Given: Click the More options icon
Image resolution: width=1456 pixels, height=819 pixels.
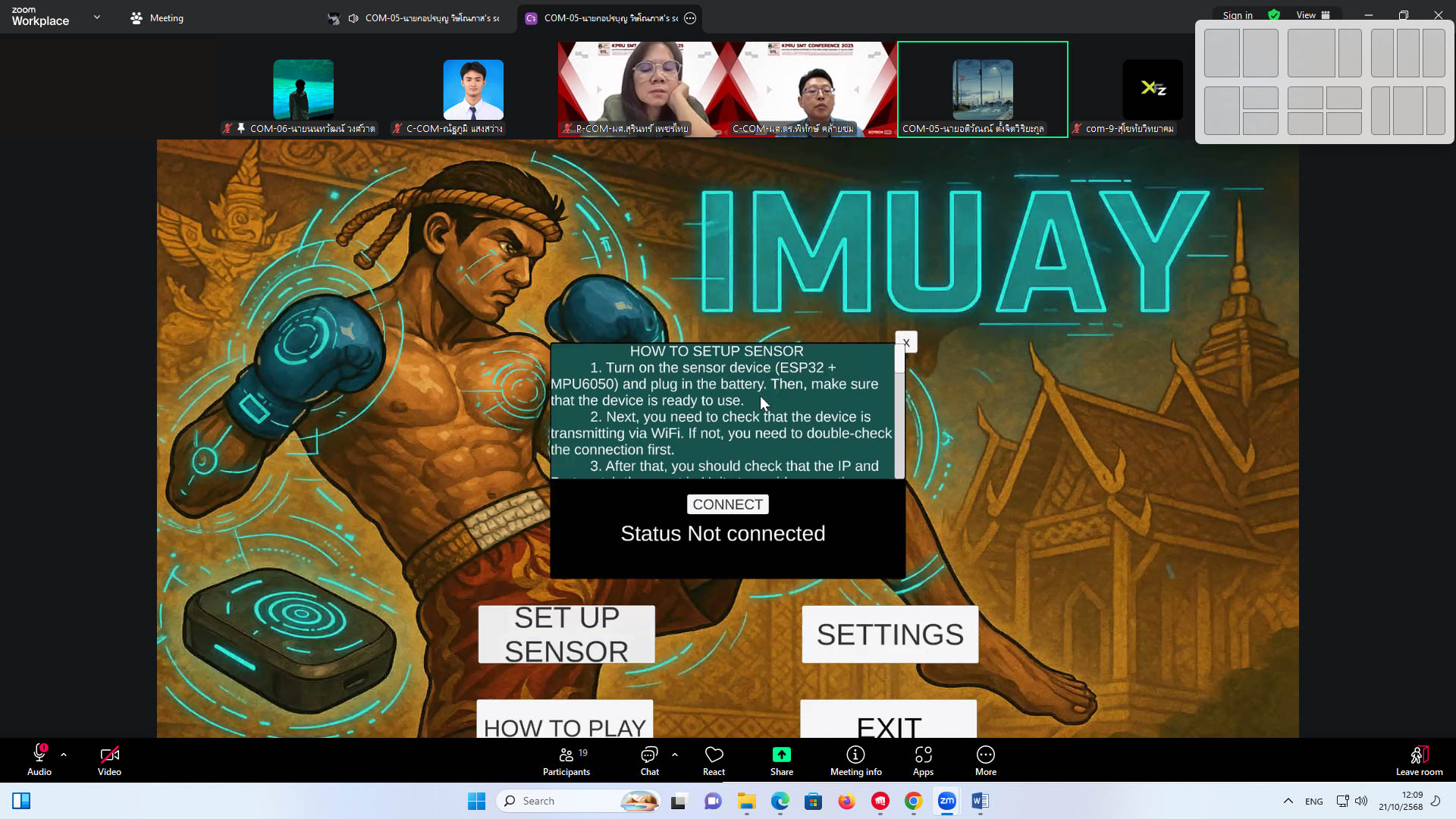Looking at the screenshot, I should (985, 755).
